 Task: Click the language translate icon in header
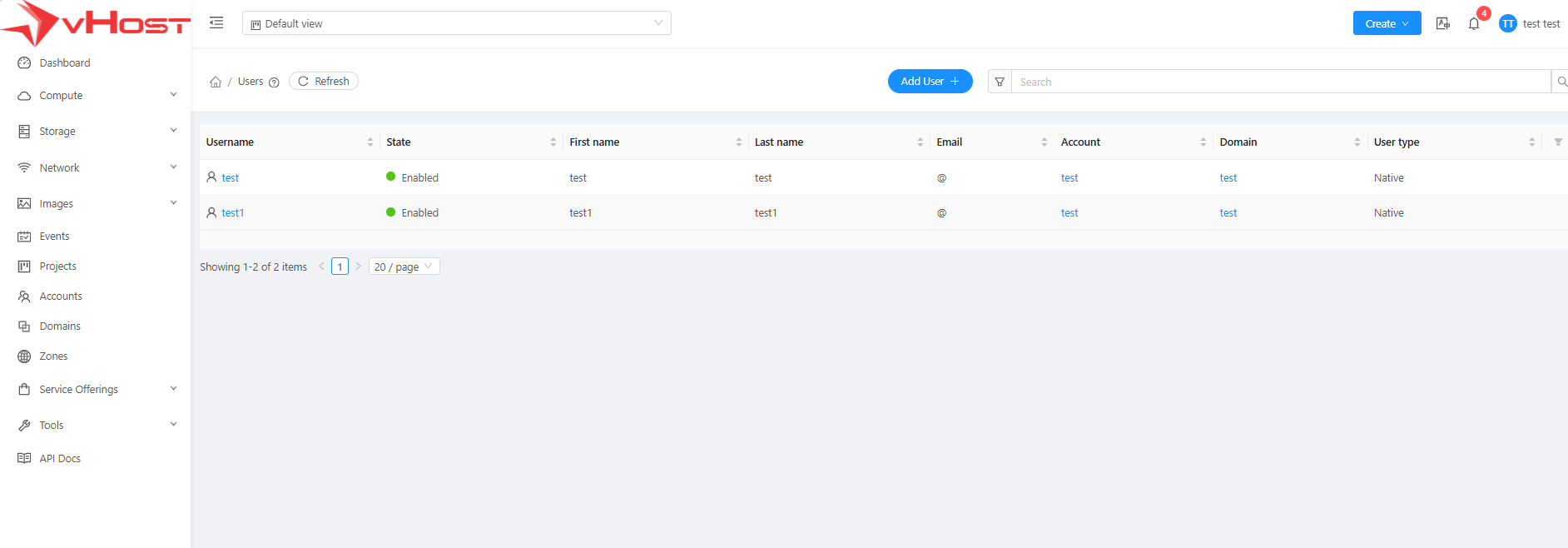(x=1443, y=23)
